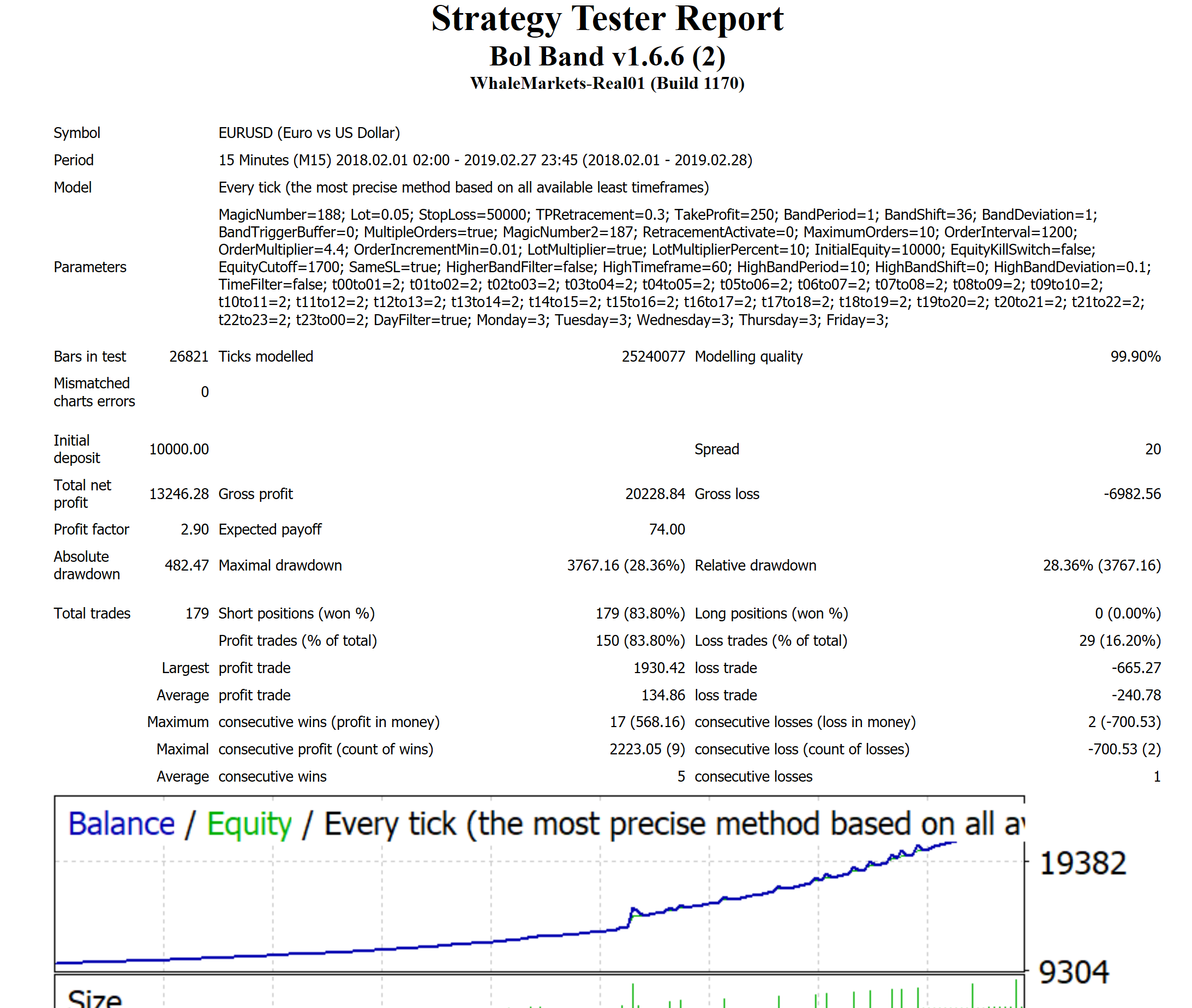Viewport: 1192px width, 1008px height.
Task: Select the gross loss value "-6982.56"
Action: [x=1133, y=494]
